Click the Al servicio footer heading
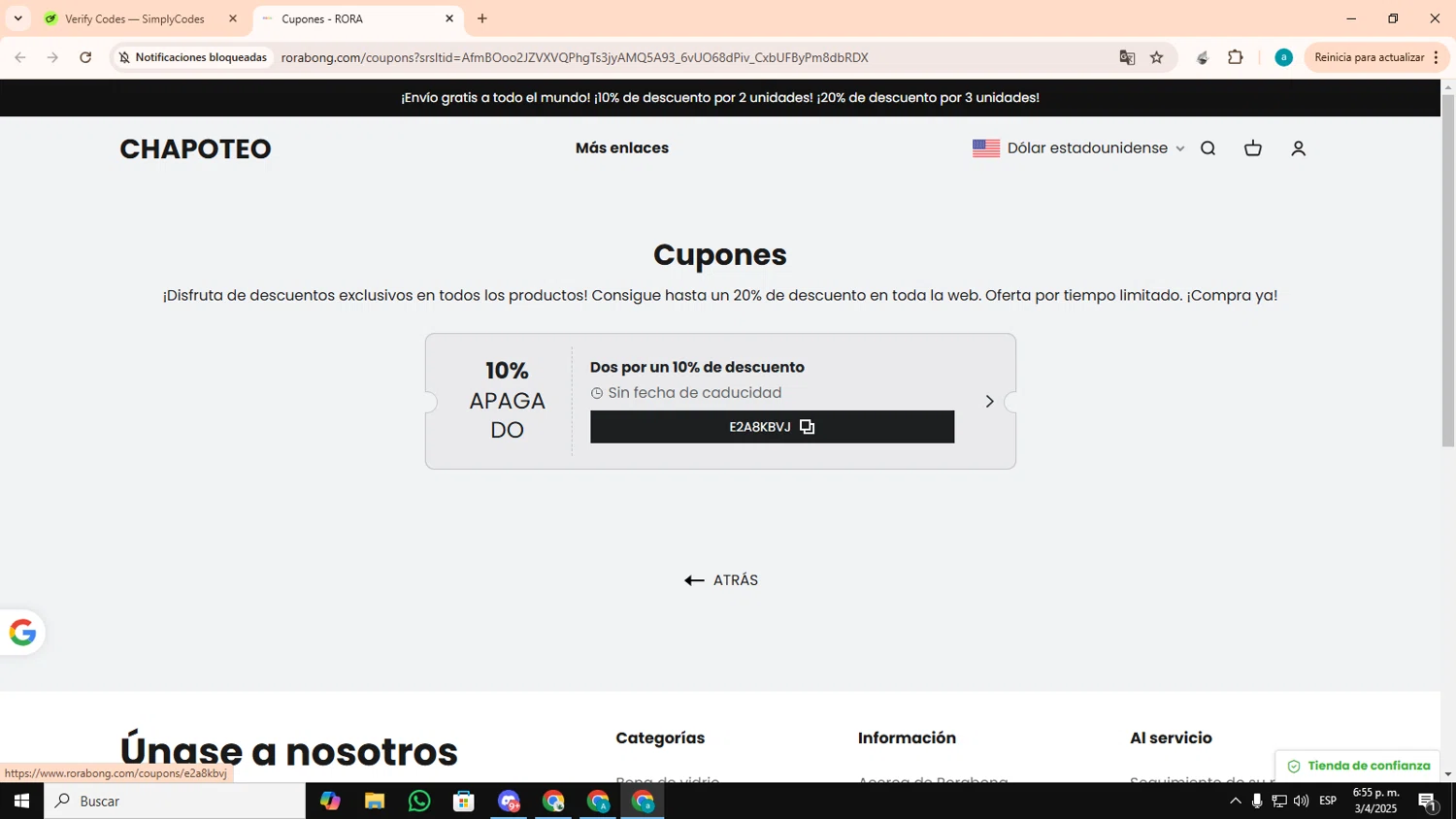 [x=1171, y=737]
